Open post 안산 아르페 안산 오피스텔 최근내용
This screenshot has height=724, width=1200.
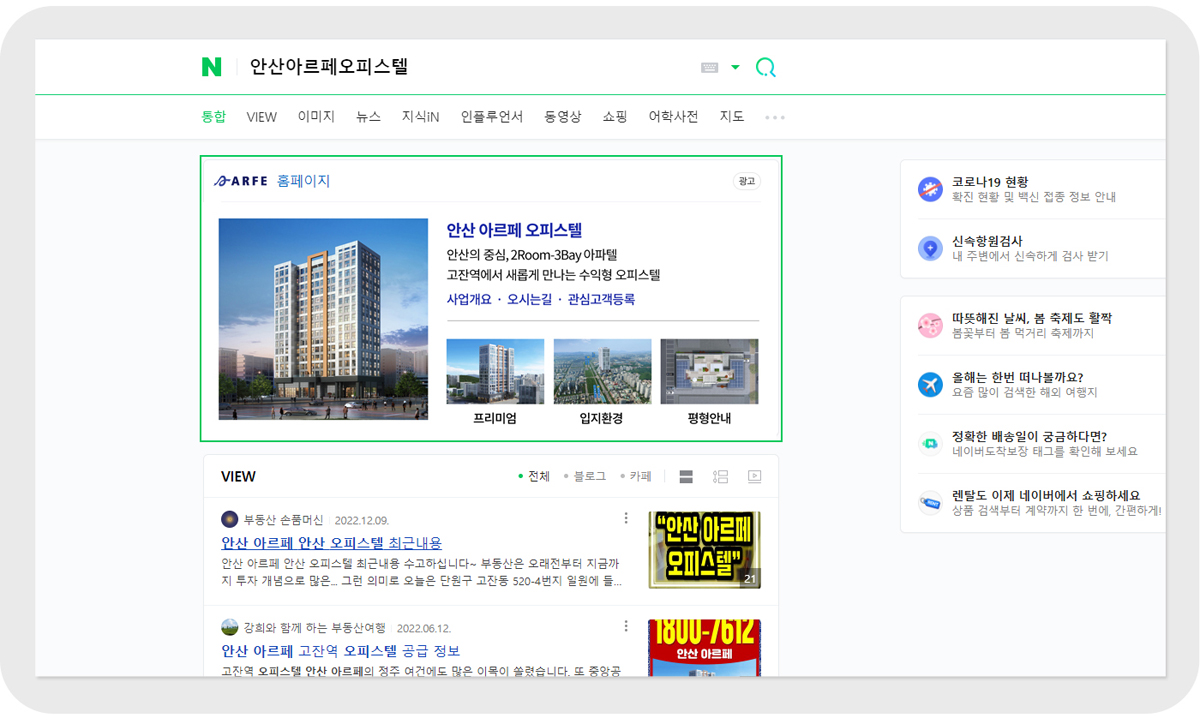[x=331, y=543]
